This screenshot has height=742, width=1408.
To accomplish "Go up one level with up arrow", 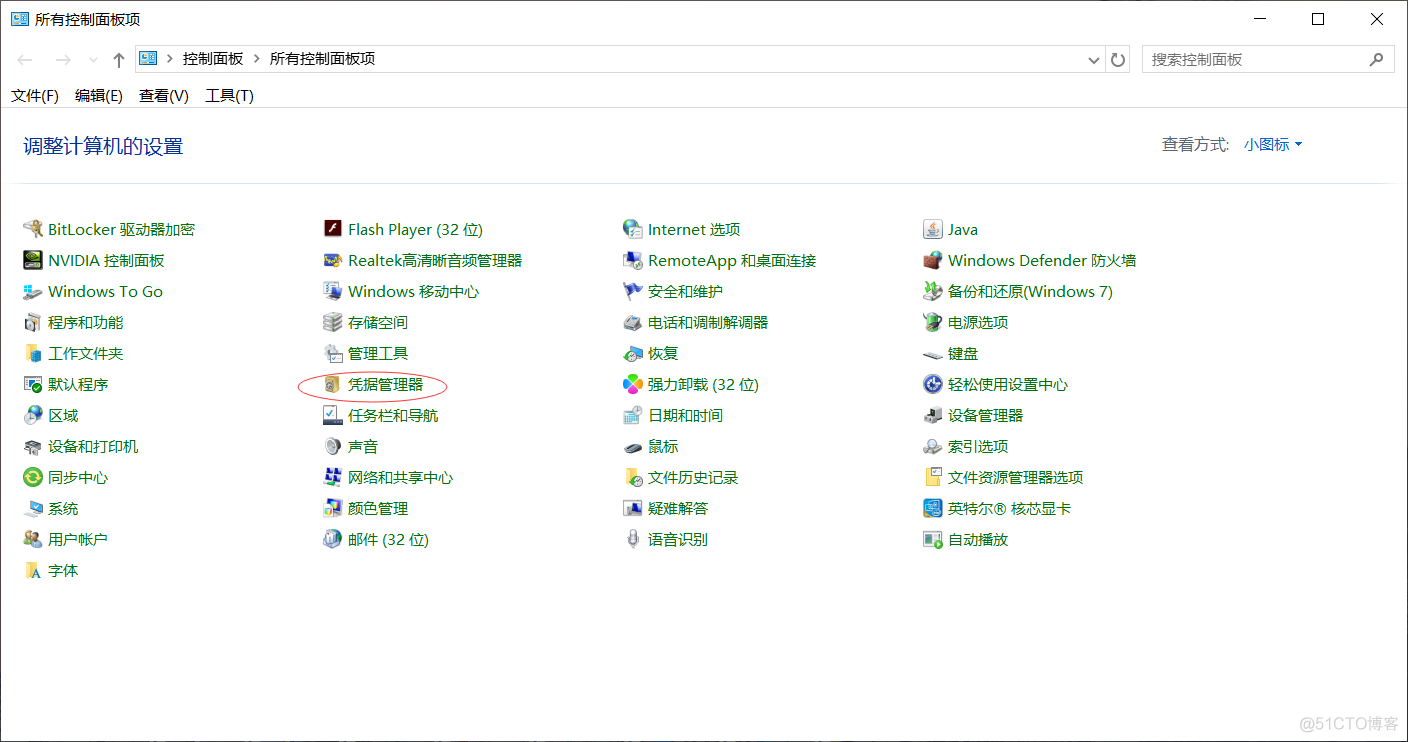I will 119,60.
